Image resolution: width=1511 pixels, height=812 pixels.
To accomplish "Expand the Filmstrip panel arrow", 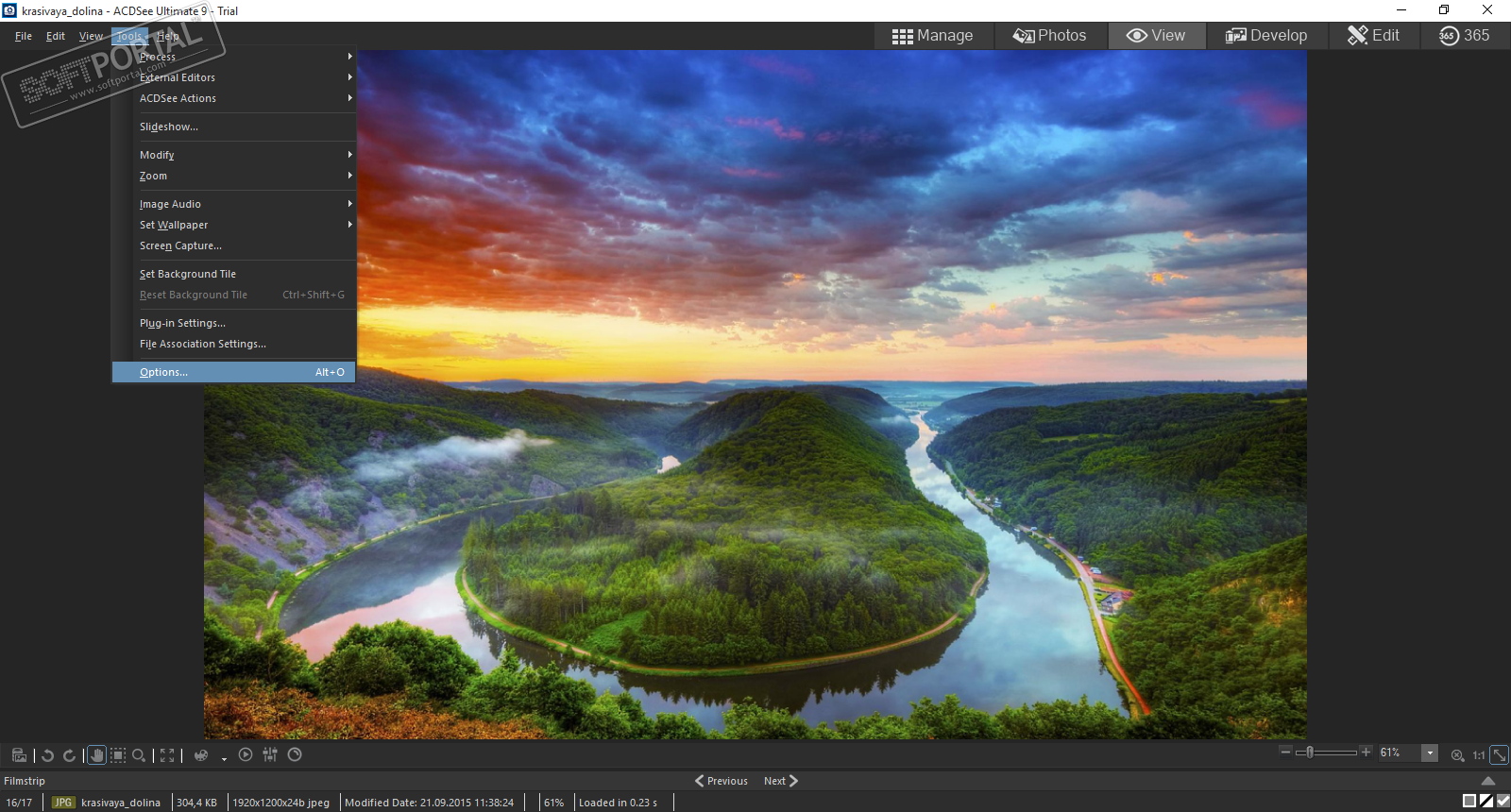I will pyautogui.click(x=1488, y=781).
